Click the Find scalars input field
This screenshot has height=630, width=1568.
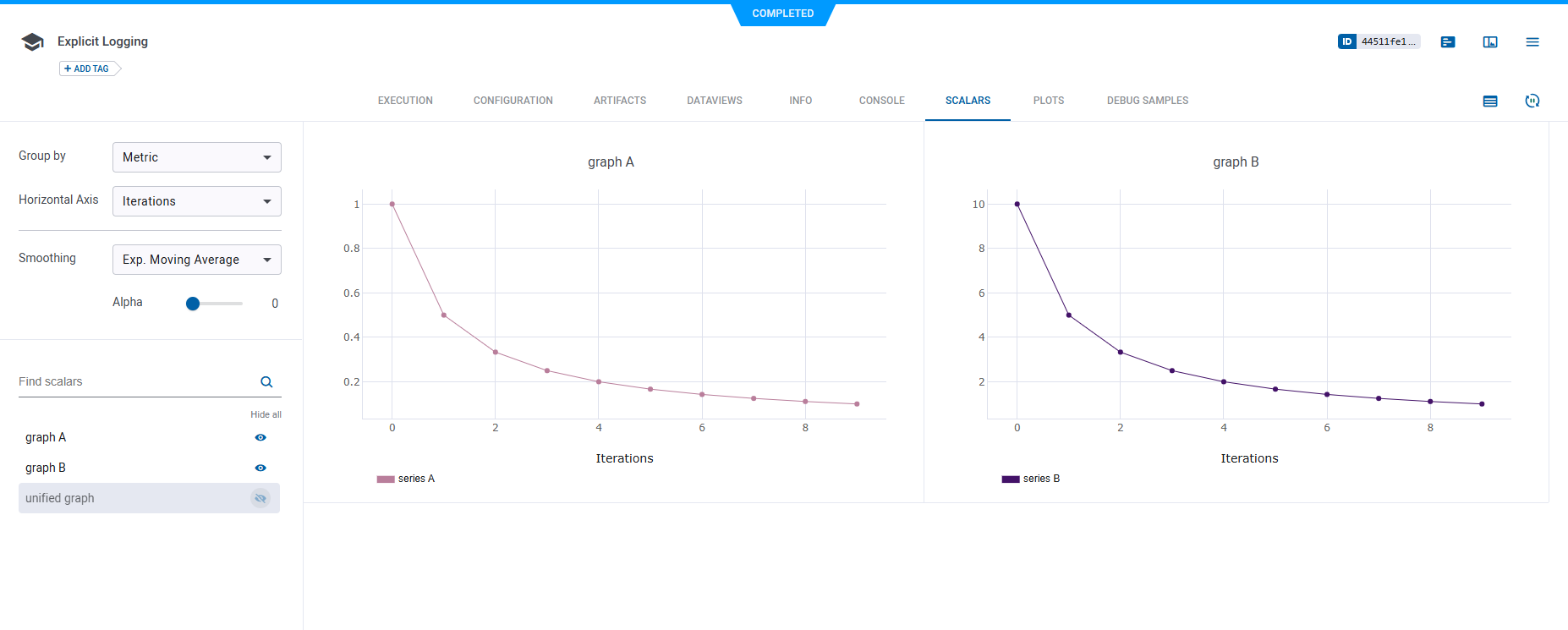point(135,382)
